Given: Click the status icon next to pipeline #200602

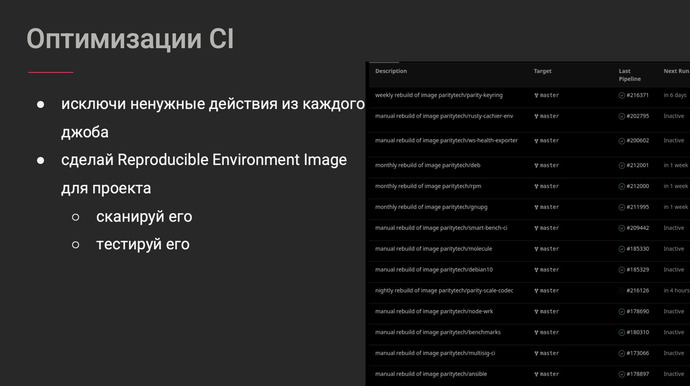Looking at the screenshot, I should coord(621,141).
